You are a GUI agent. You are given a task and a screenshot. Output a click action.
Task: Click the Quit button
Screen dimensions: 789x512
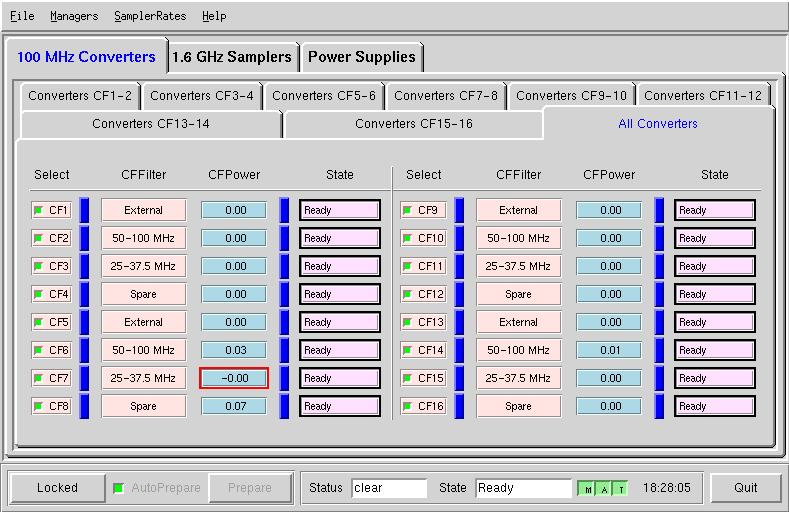[745, 488]
